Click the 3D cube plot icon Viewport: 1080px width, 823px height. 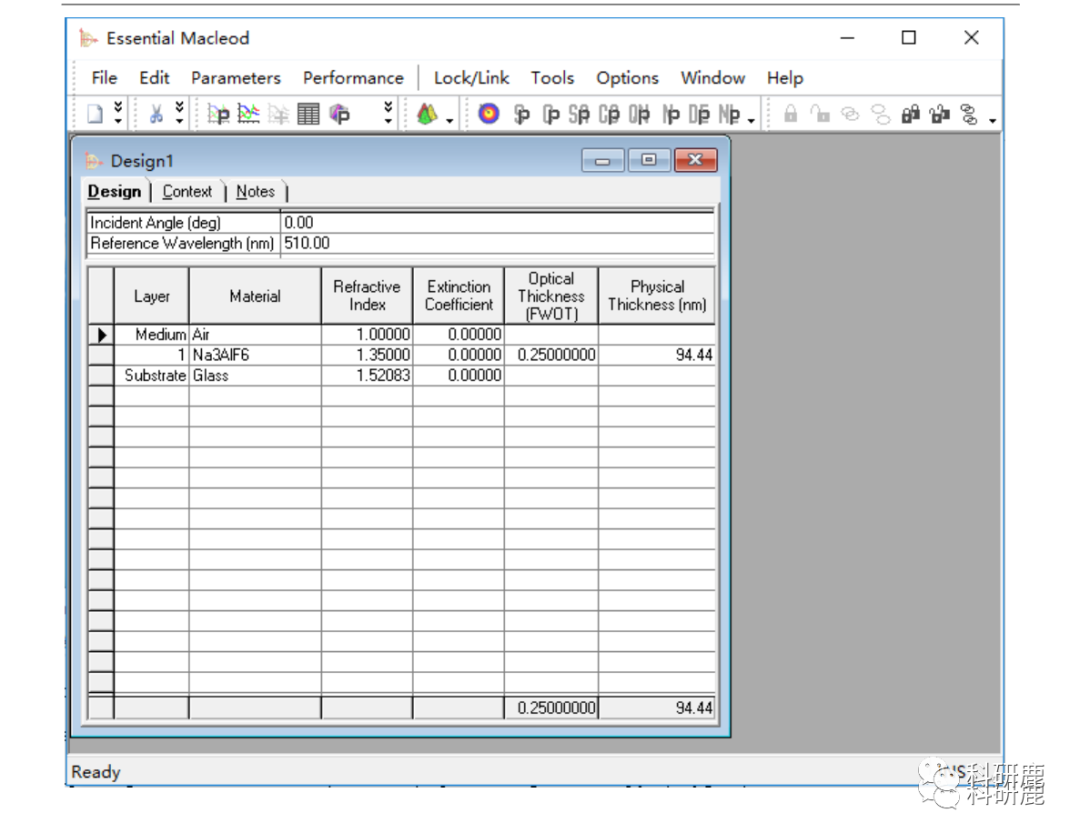(340, 114)
